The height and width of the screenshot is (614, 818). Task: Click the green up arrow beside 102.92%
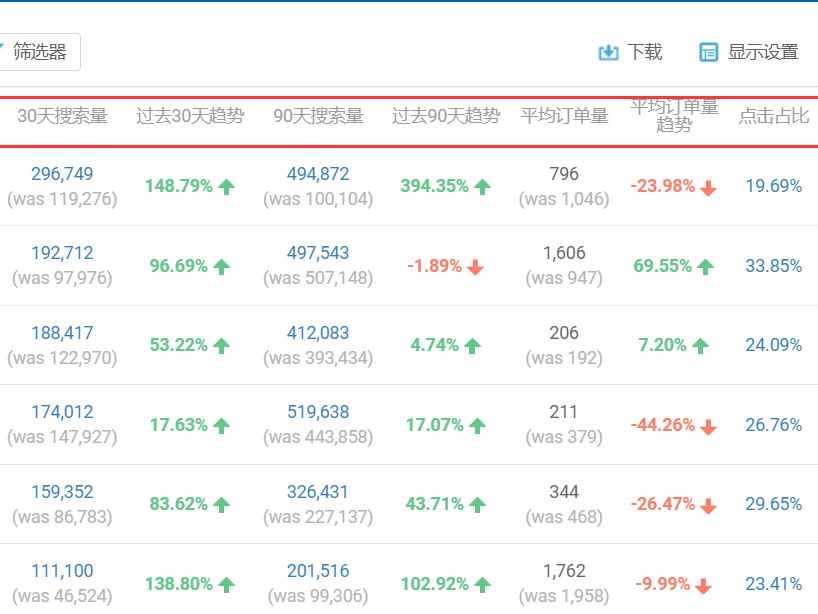point(483,584)
